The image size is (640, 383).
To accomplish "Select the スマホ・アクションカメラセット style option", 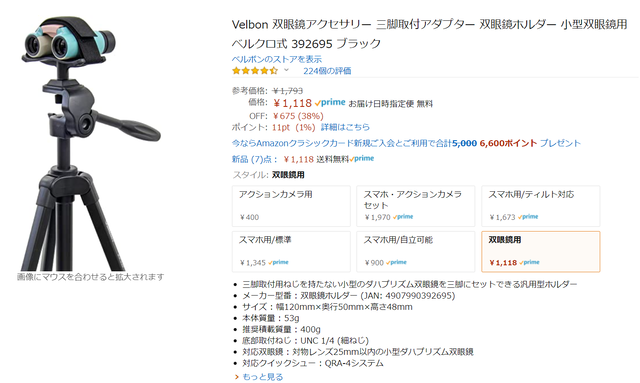I will click(x=416, y=206).
